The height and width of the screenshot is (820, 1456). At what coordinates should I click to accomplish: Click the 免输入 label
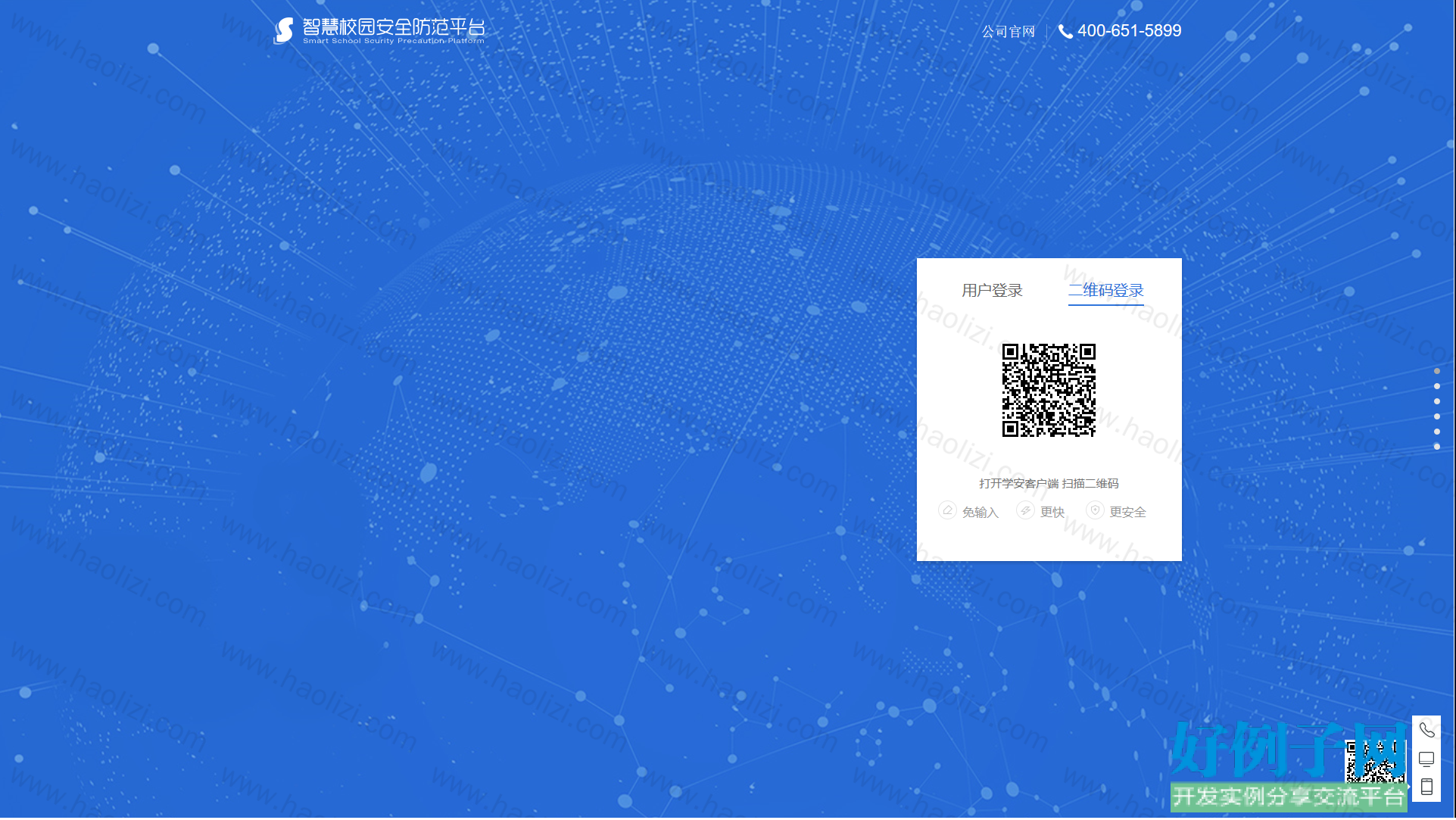pos(981,513)
